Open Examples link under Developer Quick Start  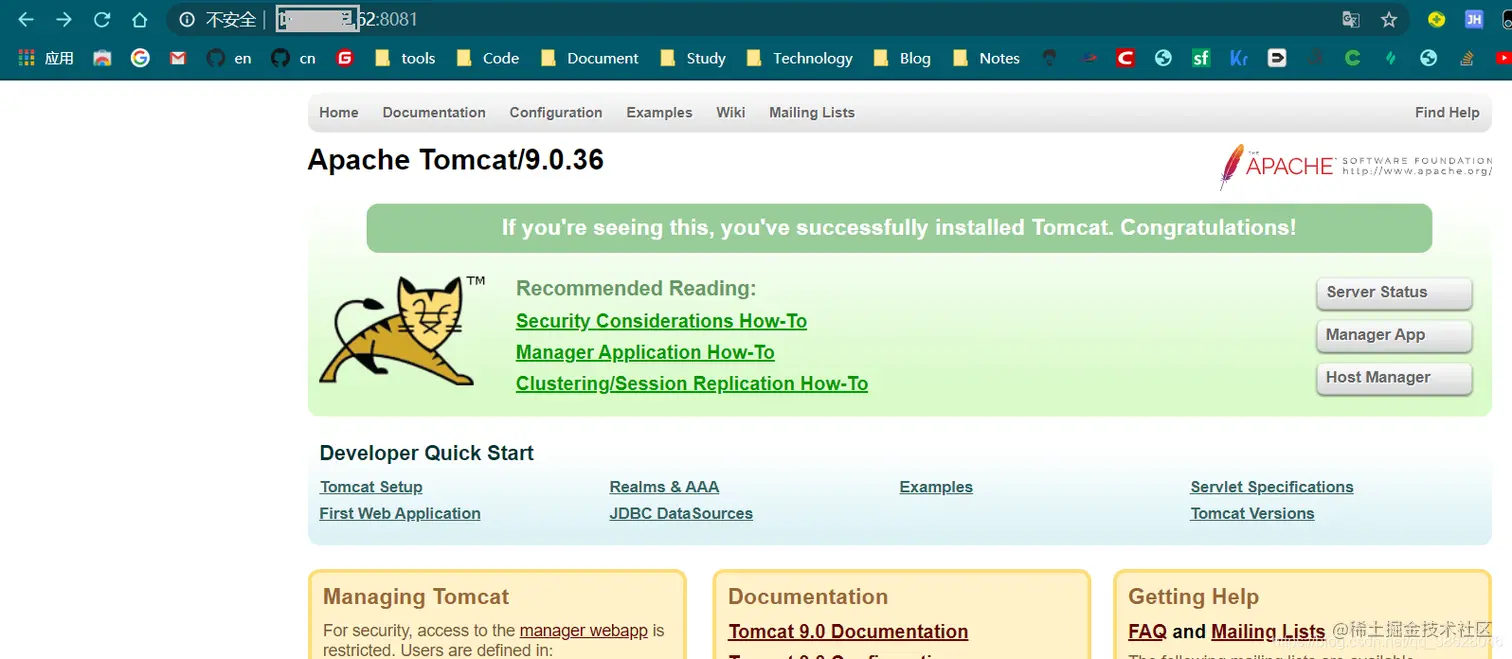[x=936, y=487]
